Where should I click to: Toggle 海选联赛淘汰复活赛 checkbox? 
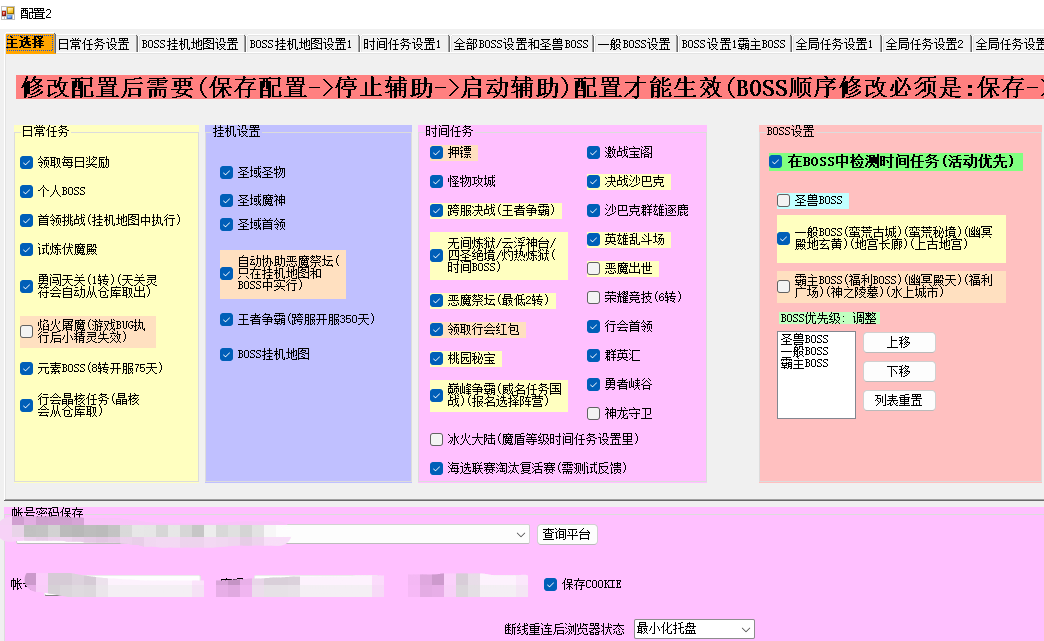click(x=436, y=469)
